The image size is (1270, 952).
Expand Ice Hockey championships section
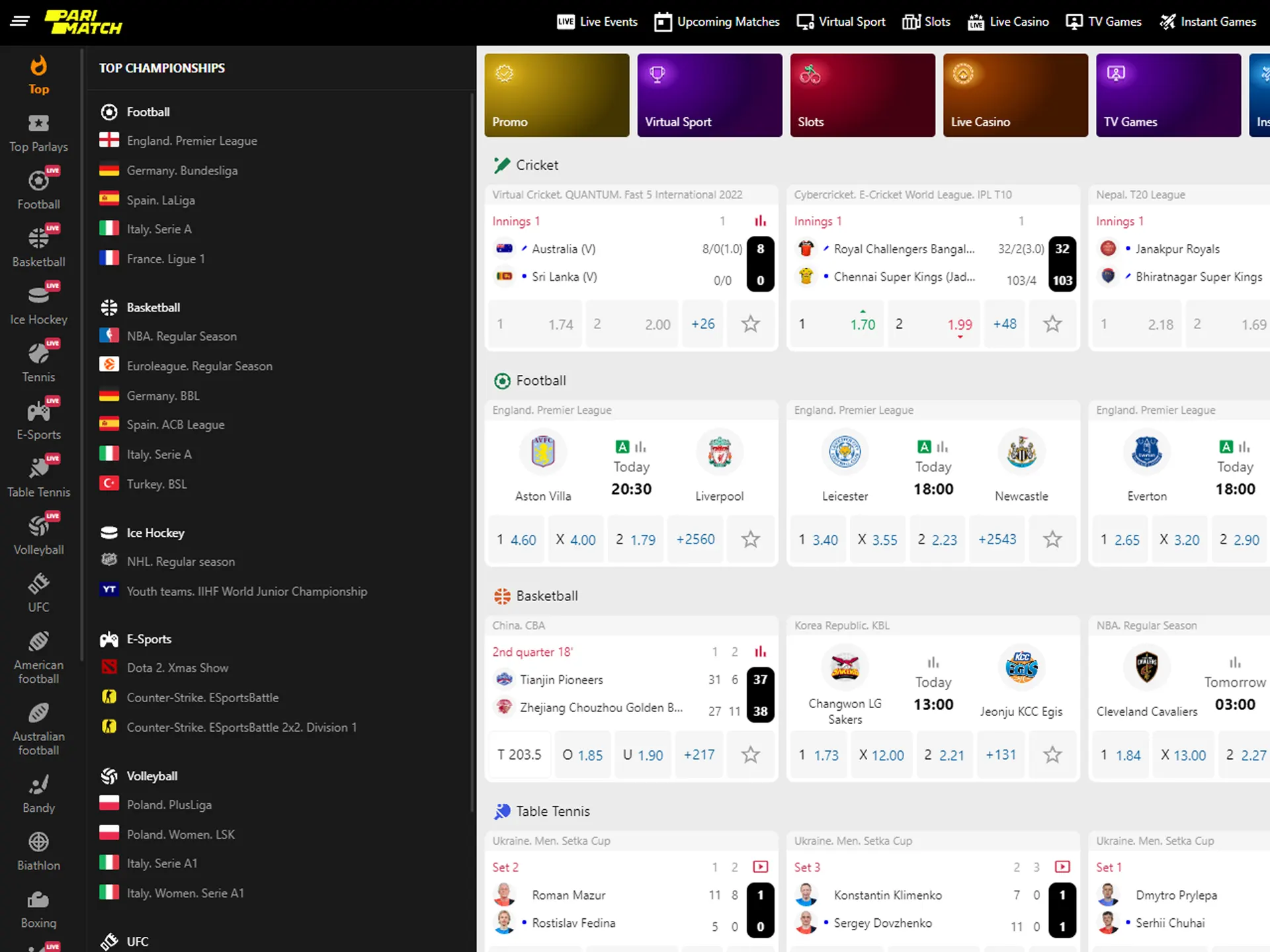click(x=156, y=533)
